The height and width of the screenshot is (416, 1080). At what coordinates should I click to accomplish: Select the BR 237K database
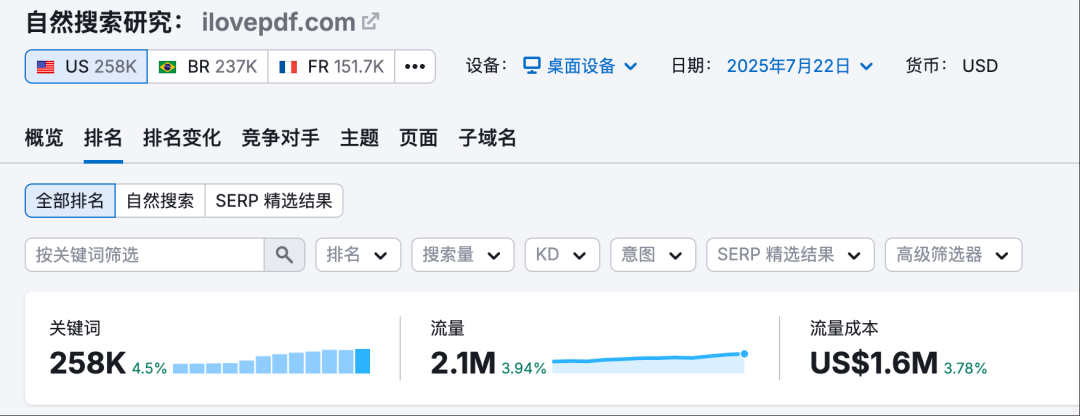(207, 67)
